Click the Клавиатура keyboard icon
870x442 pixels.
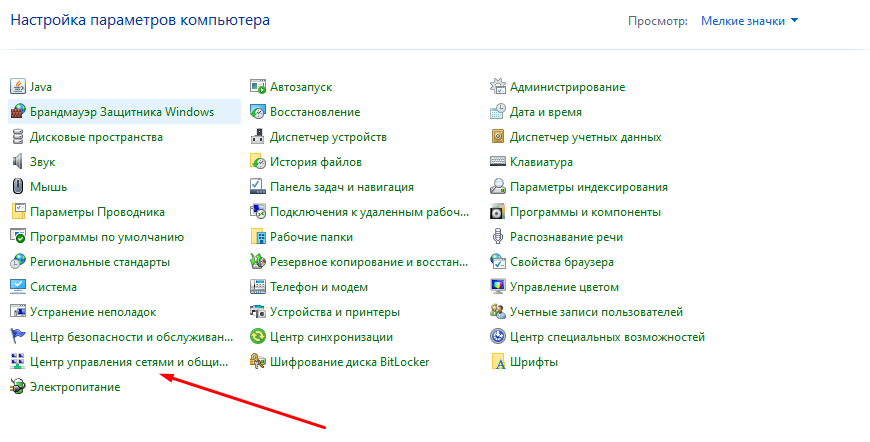498,162
